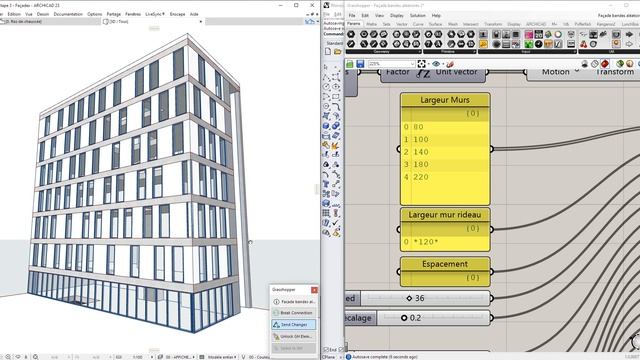
Task: Click Send Changes in Grasshopper palette
Action: pos(293,324)
